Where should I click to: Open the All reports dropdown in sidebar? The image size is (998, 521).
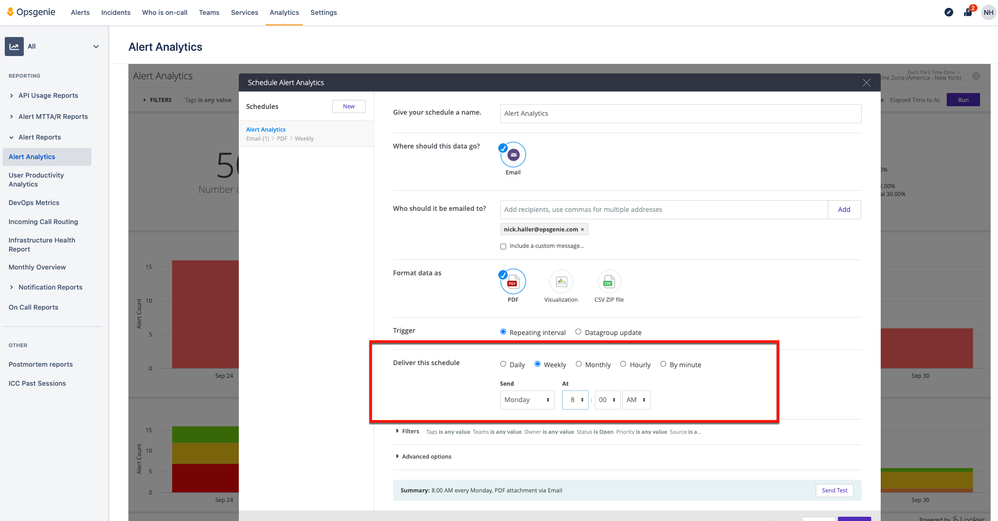[95, 46]
